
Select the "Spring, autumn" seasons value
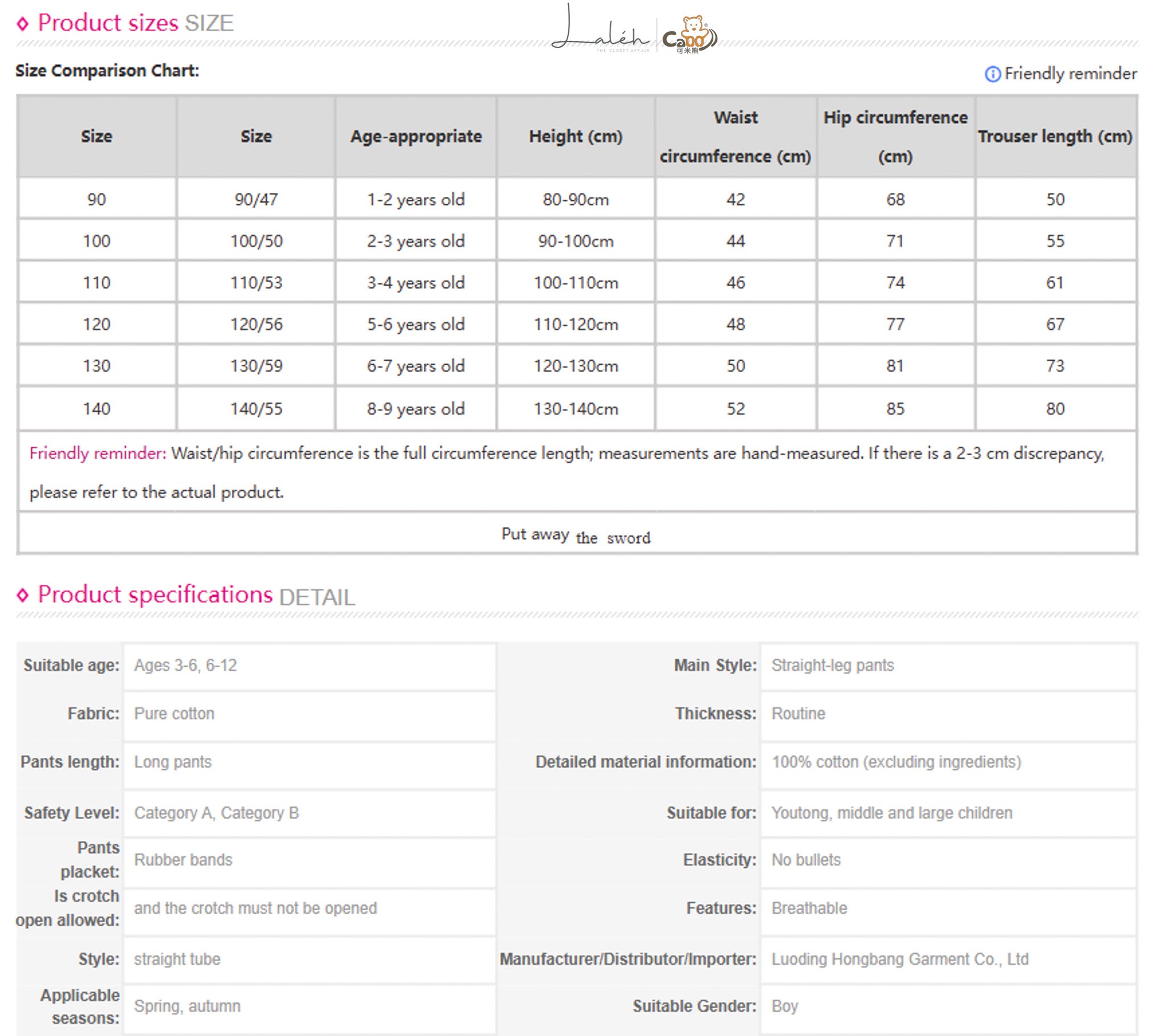pyautogui.click(x=187, y=1006)
